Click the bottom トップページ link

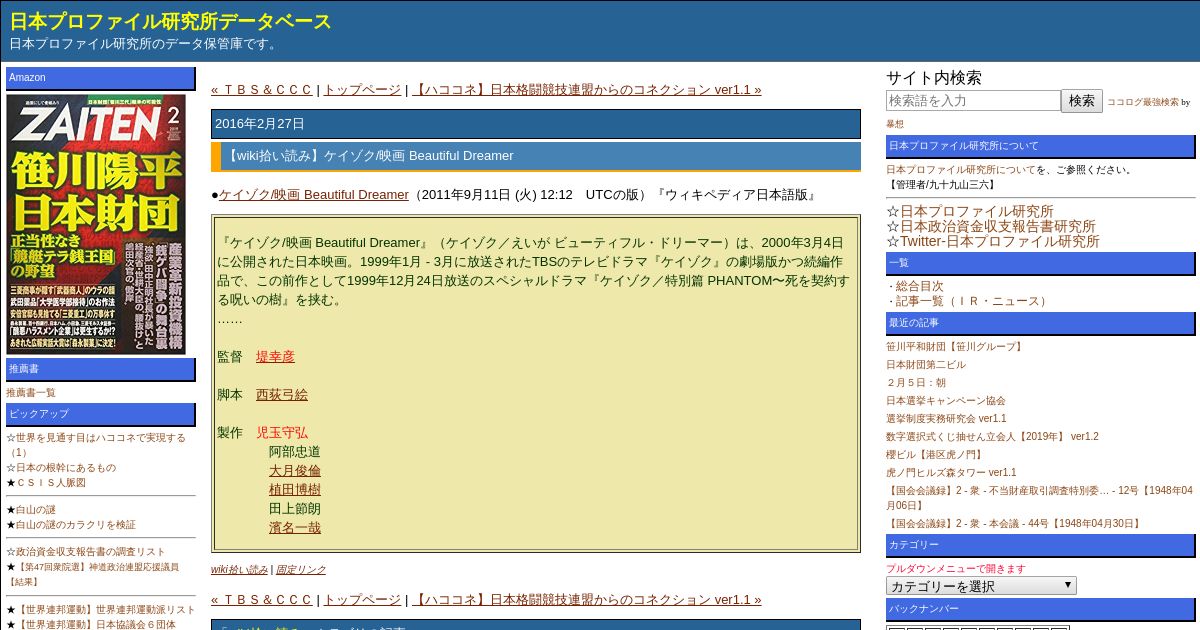point(362,600)
